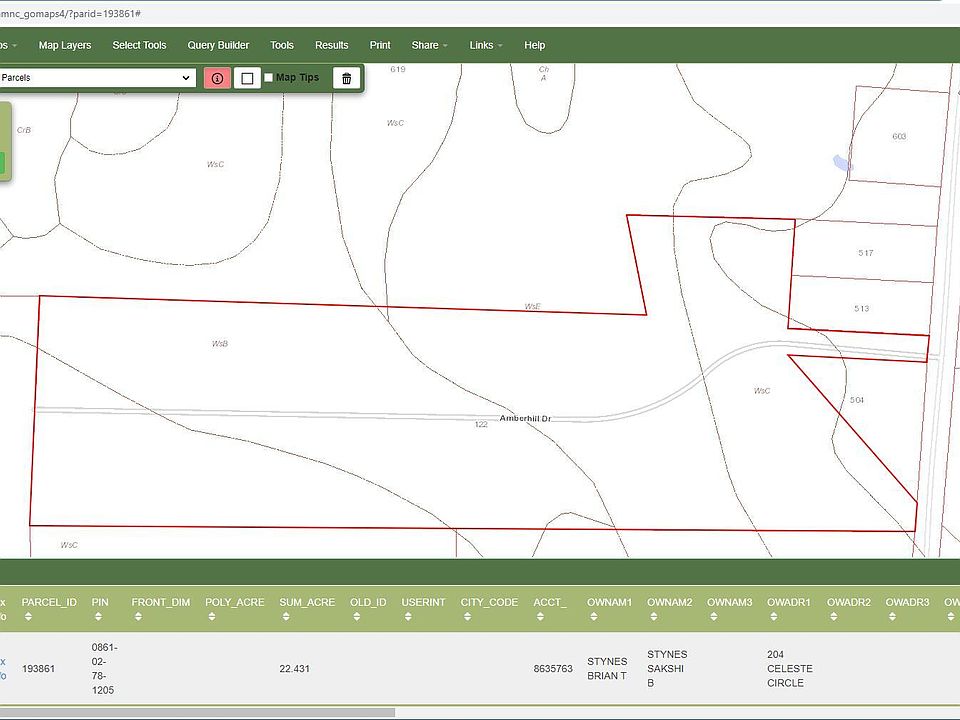This screenshot has width=960, height=720.
Task: Open the Map Layers menu
Action: (65, 45)
